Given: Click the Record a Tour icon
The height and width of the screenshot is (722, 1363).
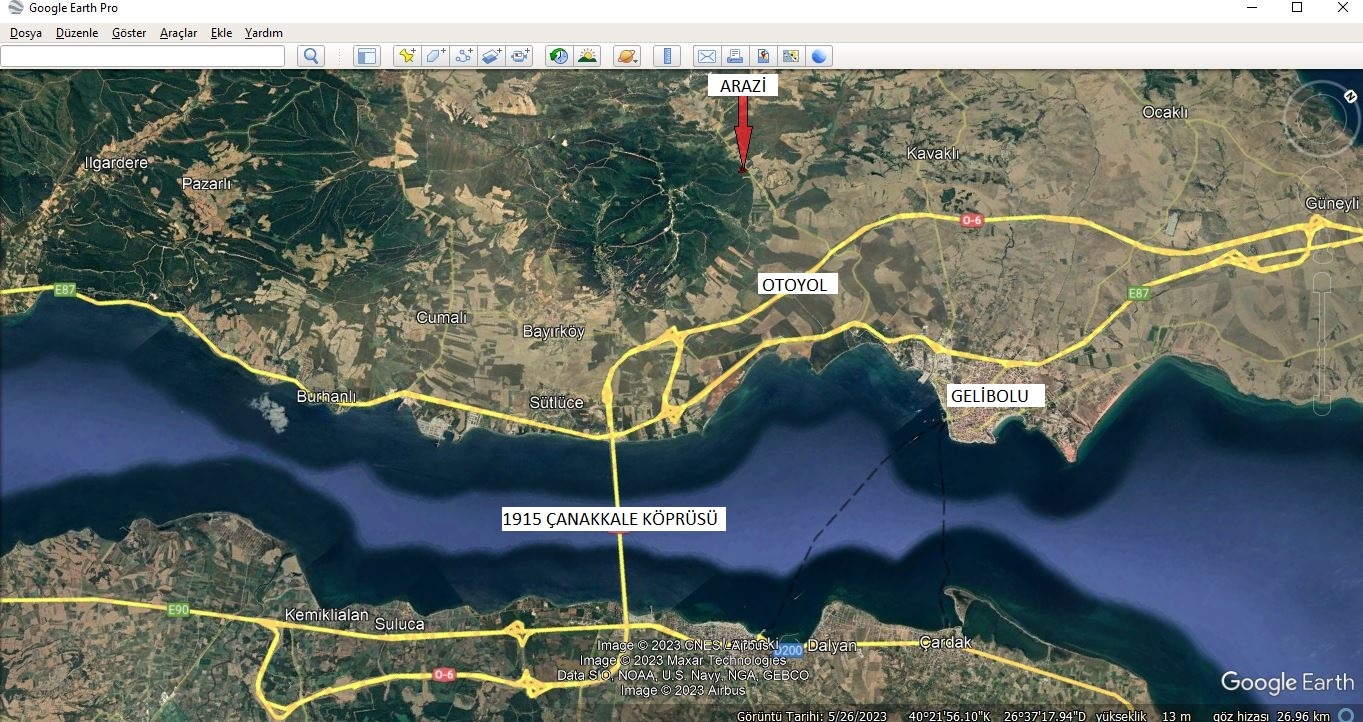Looking at the screenshot, I should click(520, 56).
